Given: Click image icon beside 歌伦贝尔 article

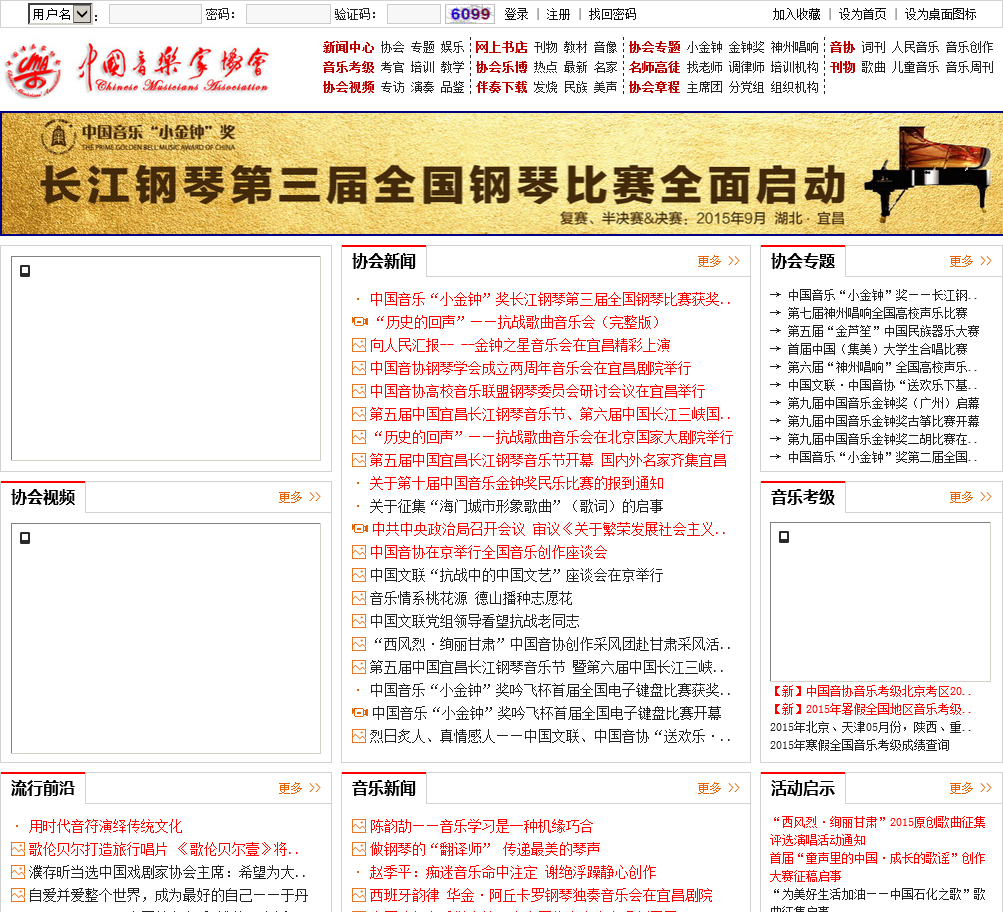Looking at the screenshot, I should pyautogui.click(x=18, y=849).
